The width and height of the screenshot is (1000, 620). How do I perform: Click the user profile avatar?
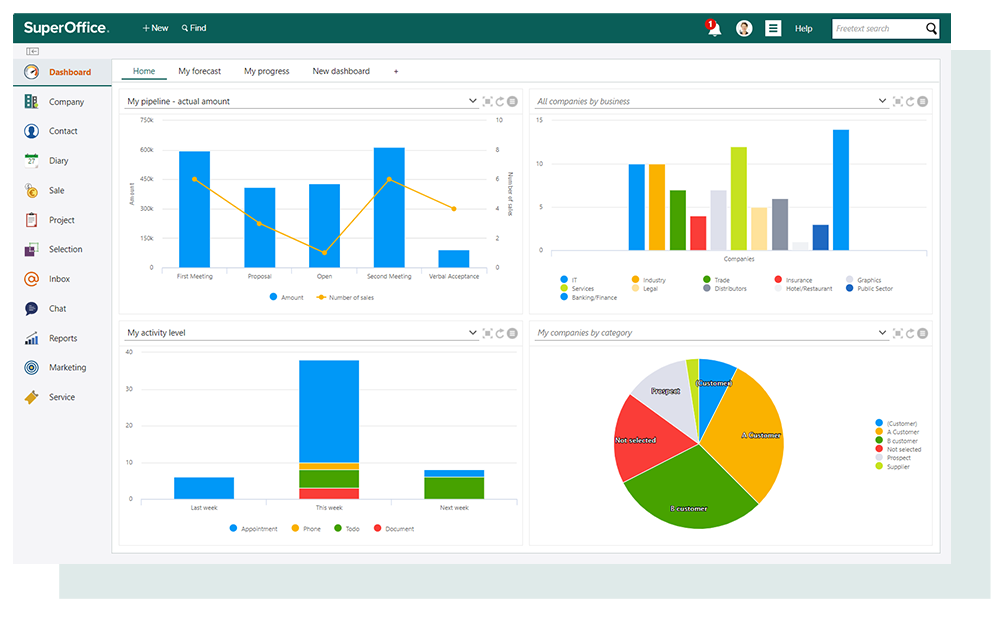pyautogui.click(x=744, y=29)
